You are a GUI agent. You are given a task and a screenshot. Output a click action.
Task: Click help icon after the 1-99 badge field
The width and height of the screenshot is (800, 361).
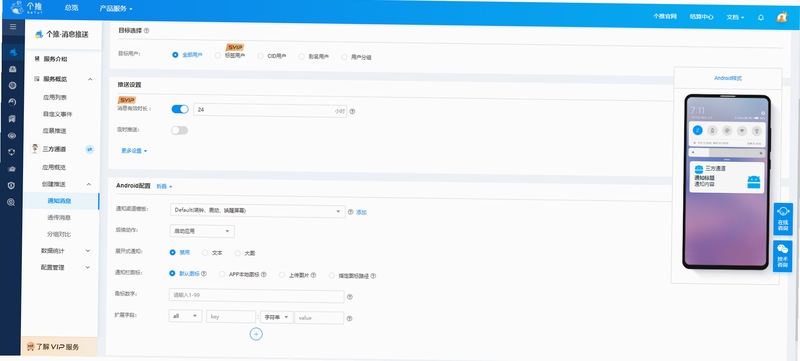pyautogui.click(x=349, y=297)
